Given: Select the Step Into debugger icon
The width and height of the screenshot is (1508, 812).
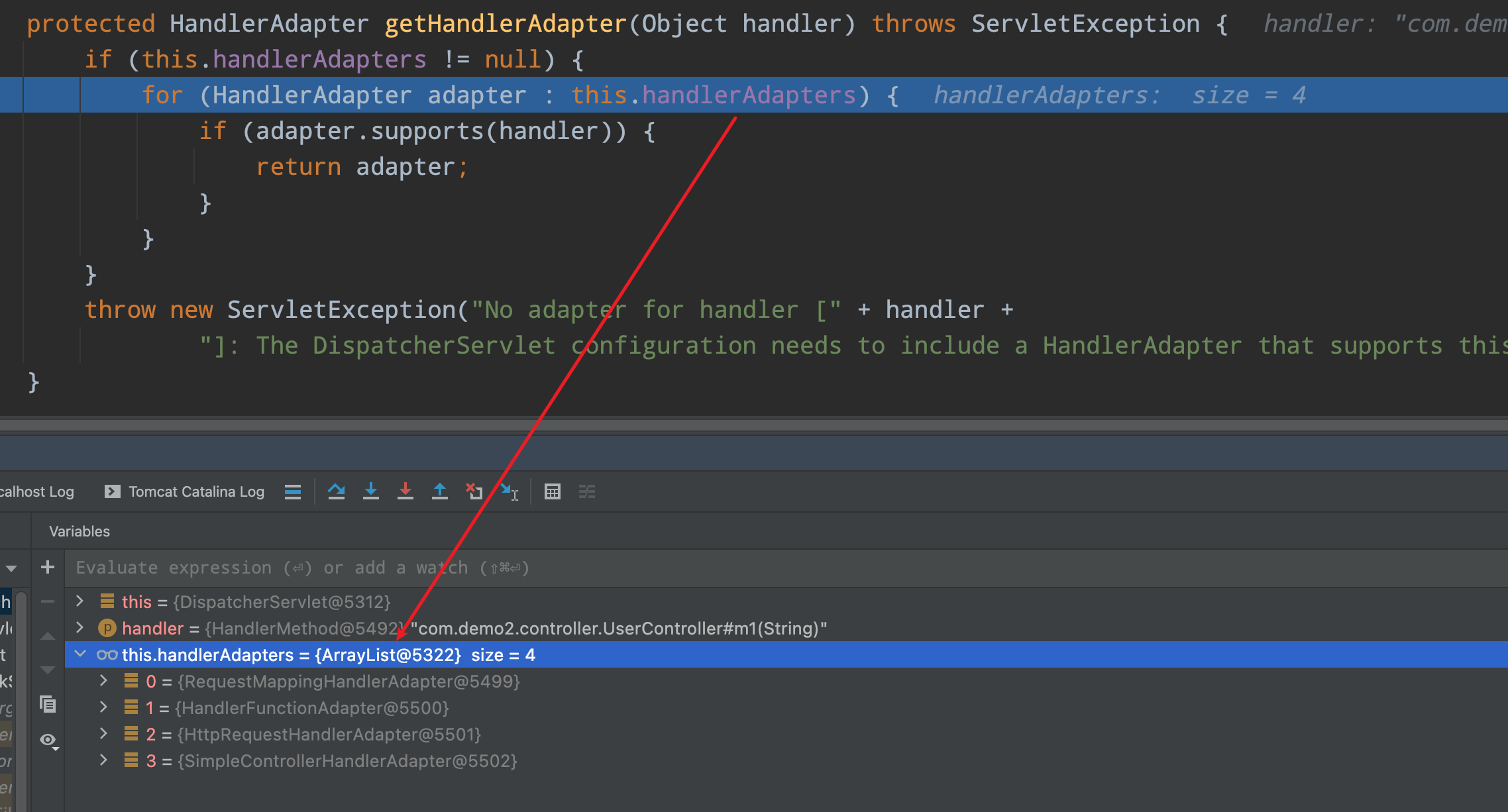Looking at the screenshot, I should click(371, 491).
